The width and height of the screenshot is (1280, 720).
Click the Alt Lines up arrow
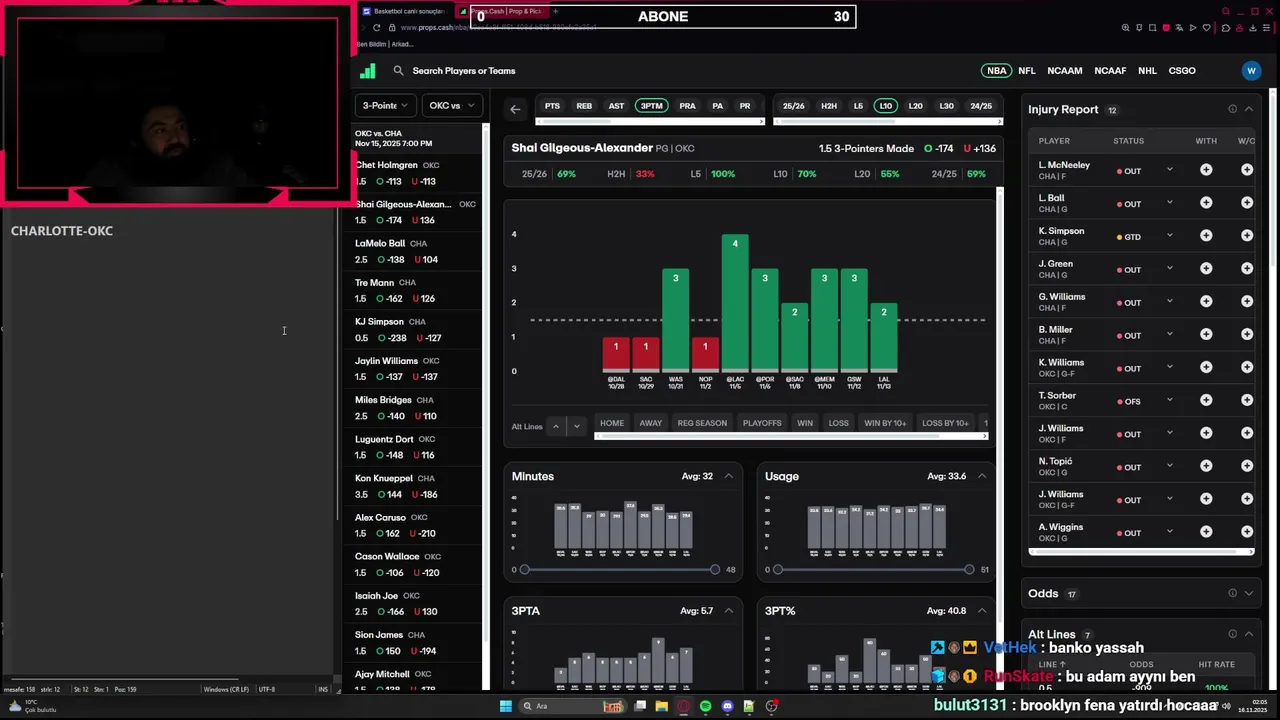click(x=556, y=426)
